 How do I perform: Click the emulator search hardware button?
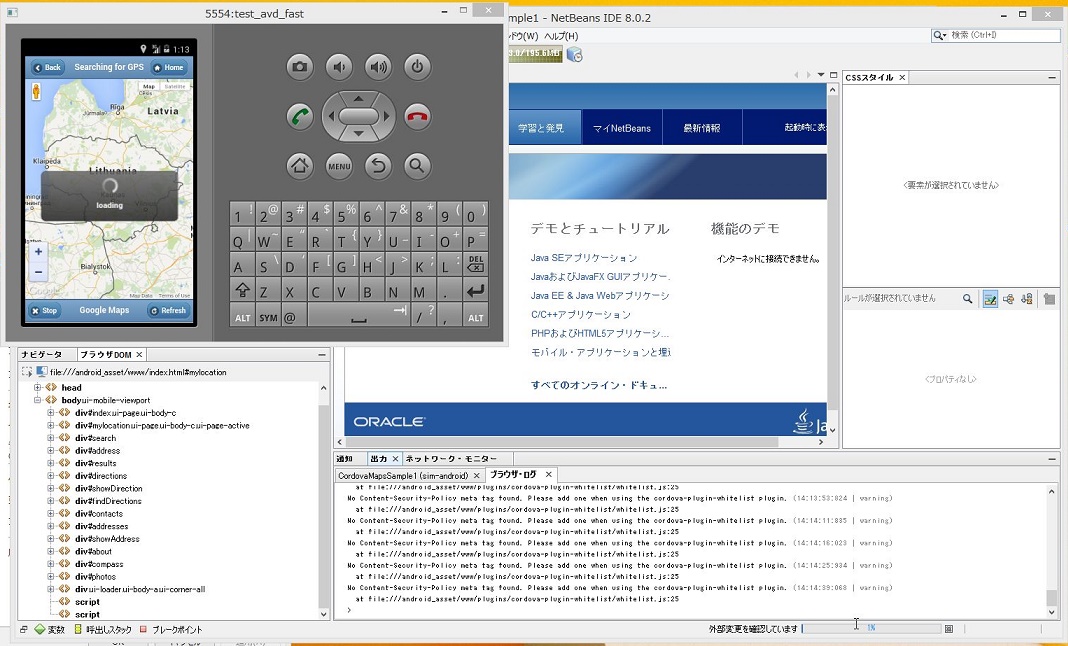click(x=417, y=166)
